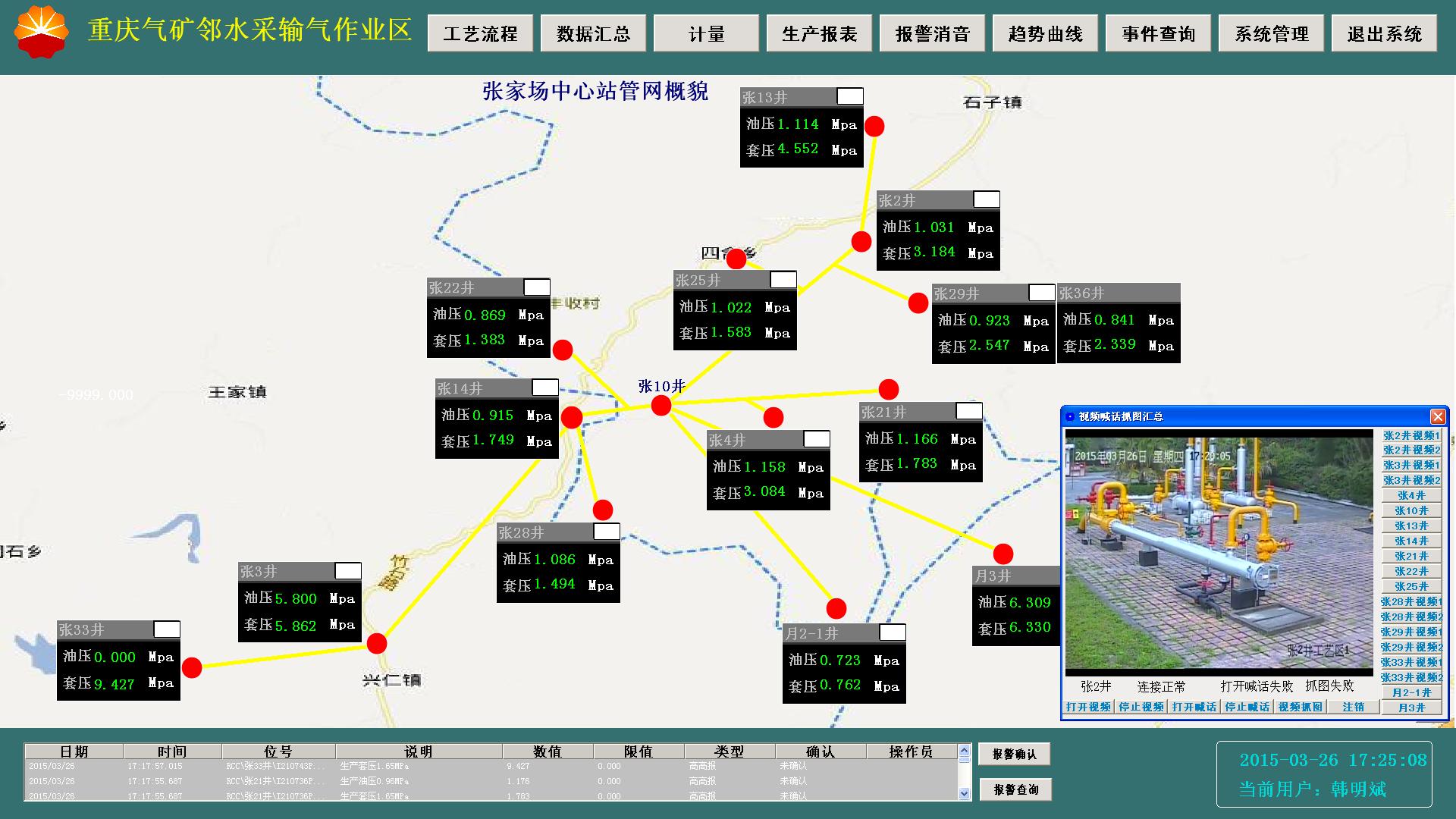
Task: Click the red node right of 张33井 panel
Action: pyautogui.click(x=192, y=667)
